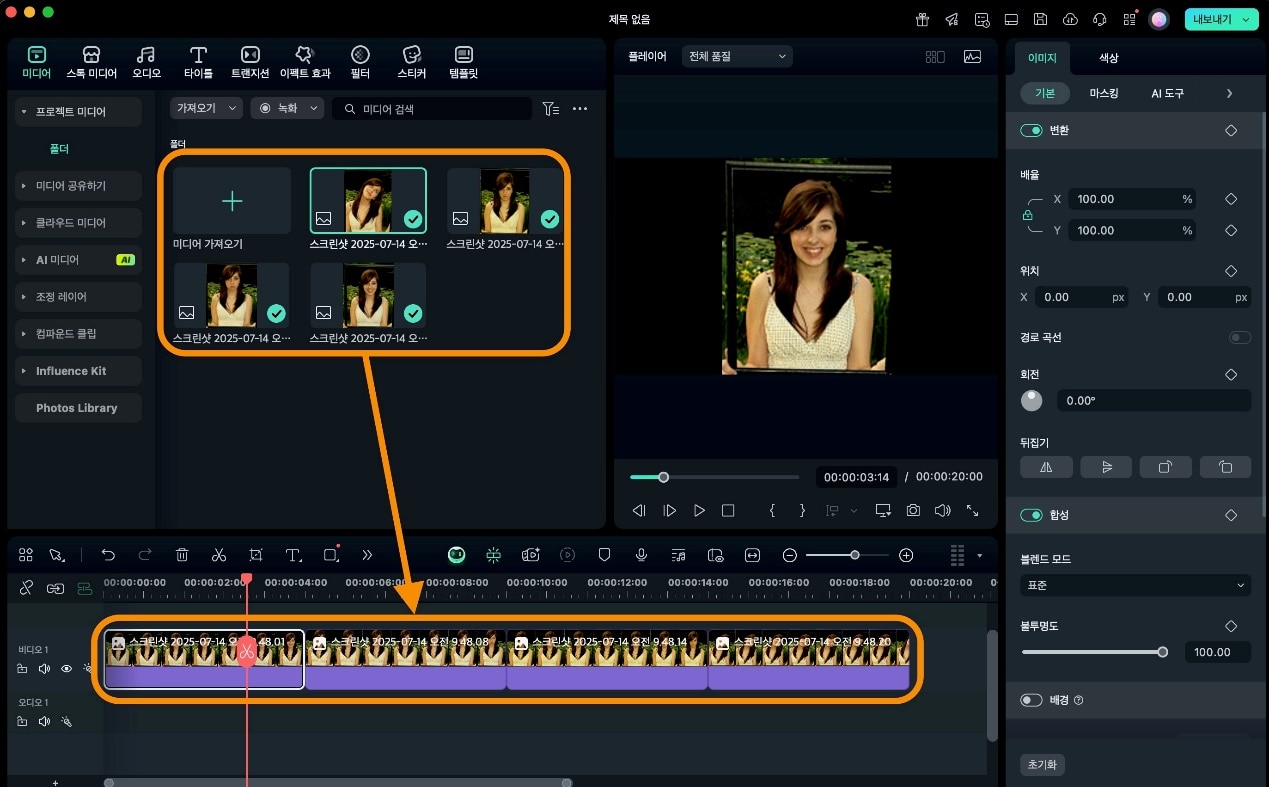The height and width of the screenshot is (787, 1269).
Task: Toggle the scale aspect ratio lock under 배율
Action: coord(1026,215)
